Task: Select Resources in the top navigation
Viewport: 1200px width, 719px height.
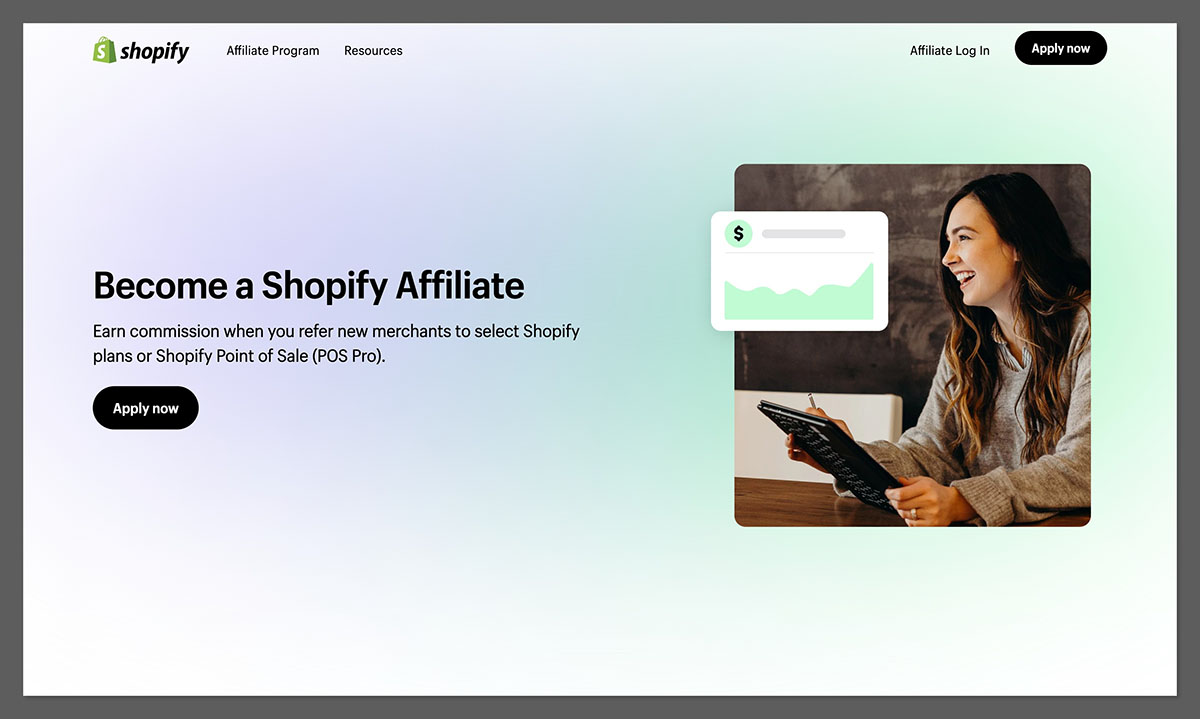Action: coord(373,50)
